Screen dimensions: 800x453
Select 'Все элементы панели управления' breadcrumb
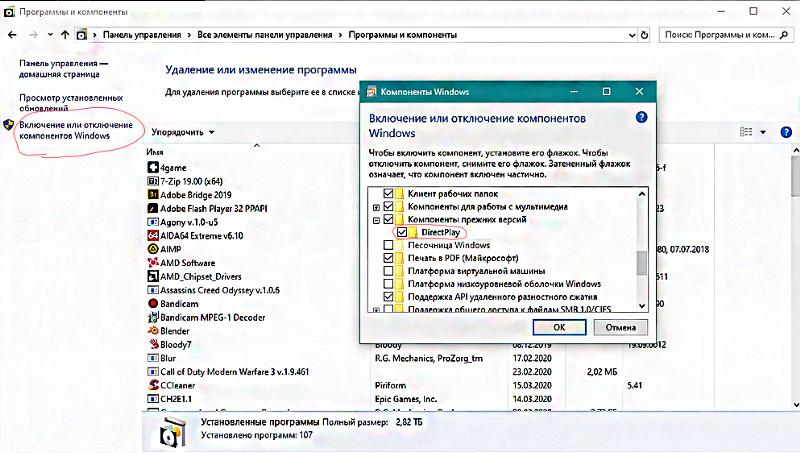264,35
